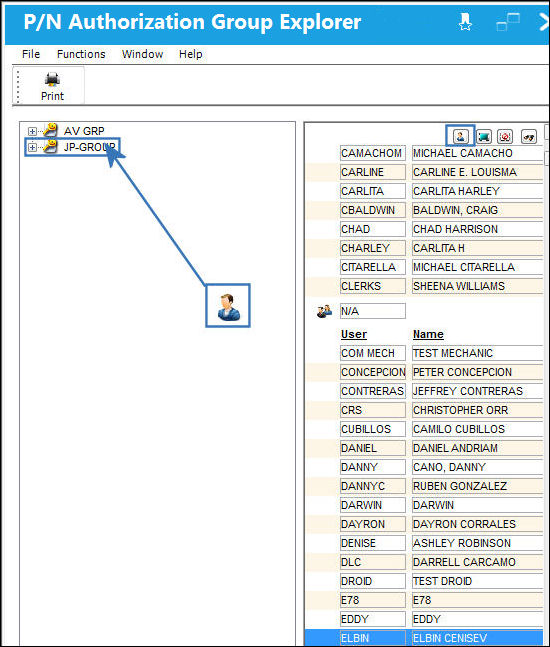Select user COM MECH
Screen dimensions: 550x647
[x=373, y=353]
